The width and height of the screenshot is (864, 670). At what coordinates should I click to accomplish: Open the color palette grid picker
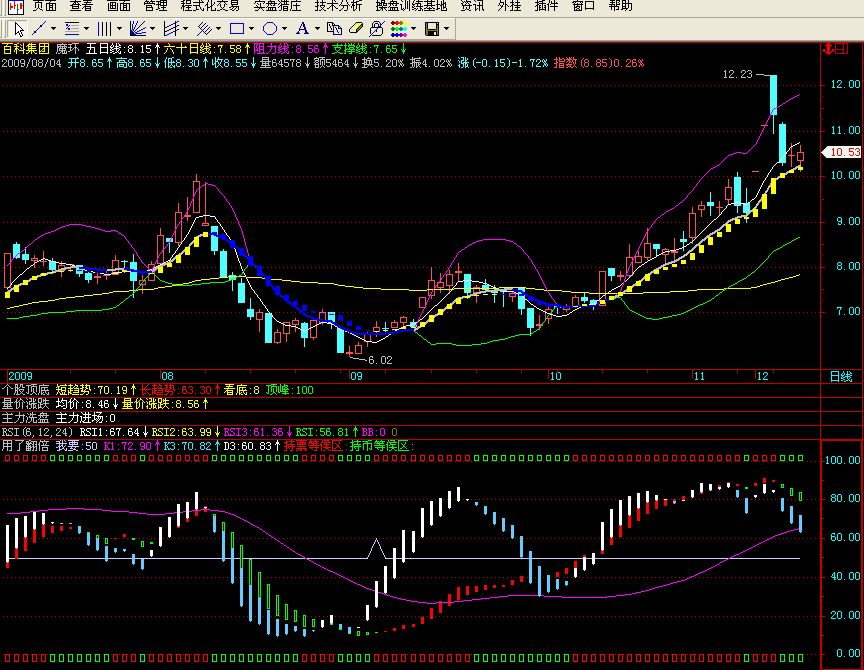tap(398, 28)
